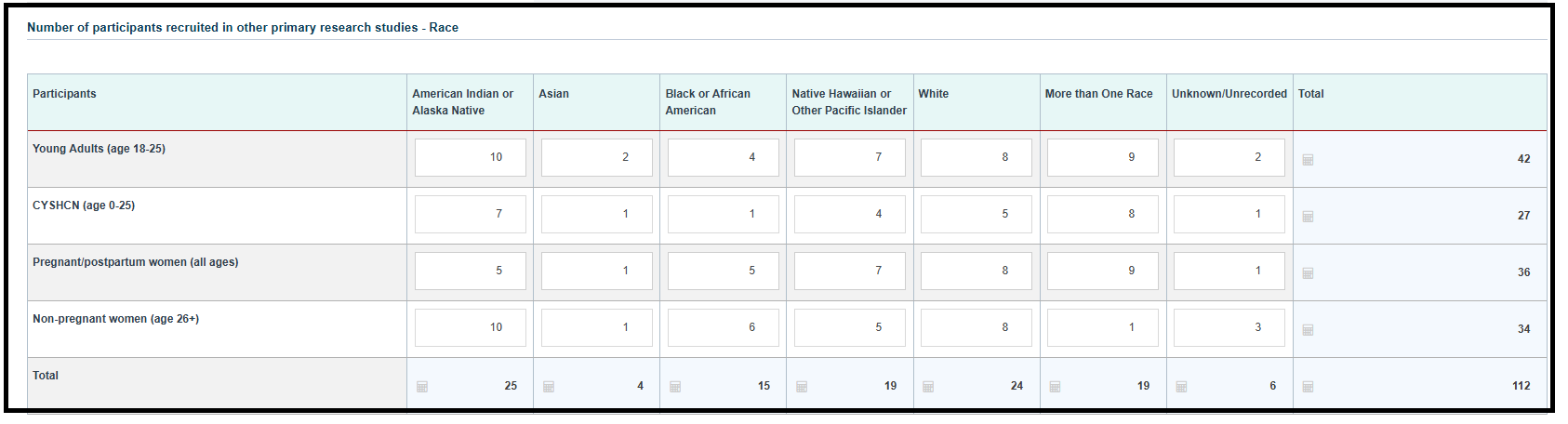Image resolution: width=1568 pixels, height=424 pixels.
Task: Edit Young Adults American Indian field
Action: tap(471, 157)
